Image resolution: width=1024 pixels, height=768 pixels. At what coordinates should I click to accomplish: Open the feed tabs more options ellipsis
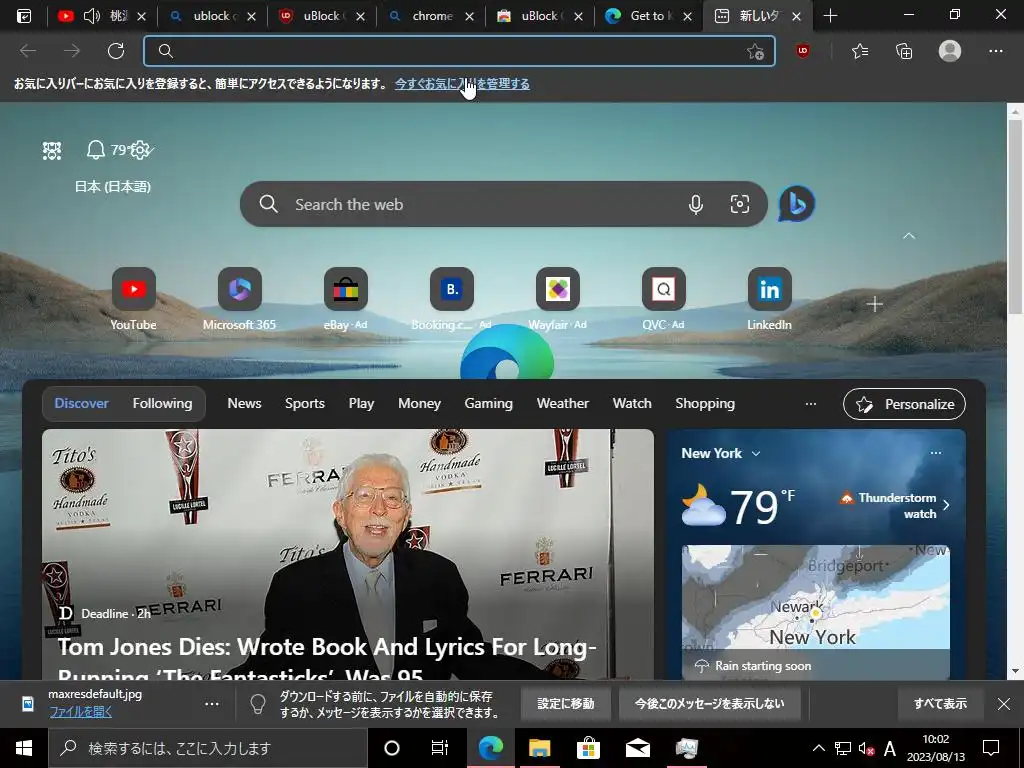(810, 404)
